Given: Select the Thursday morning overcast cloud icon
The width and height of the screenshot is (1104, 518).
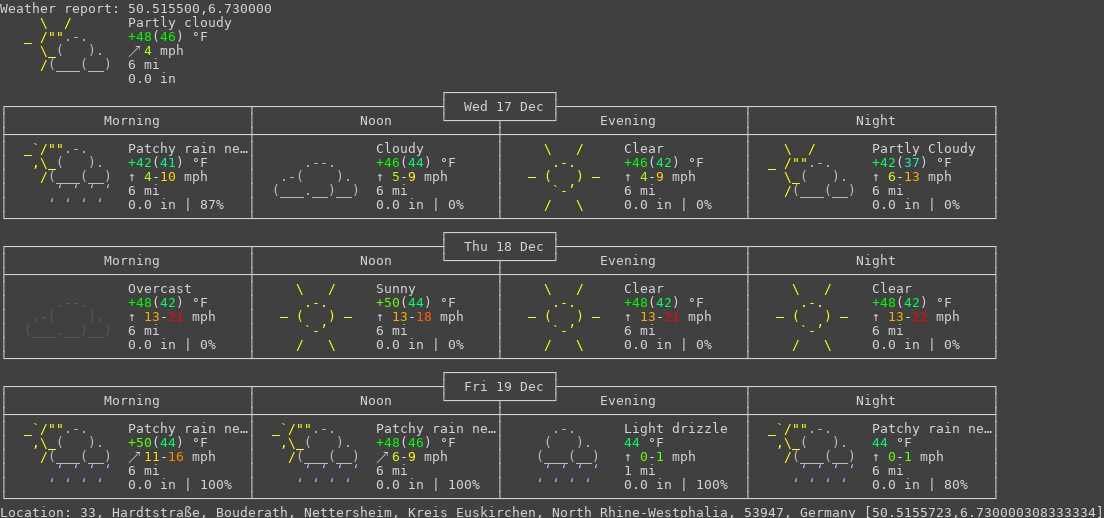Looking at the screenshot, I should click(x=68, y=317).
